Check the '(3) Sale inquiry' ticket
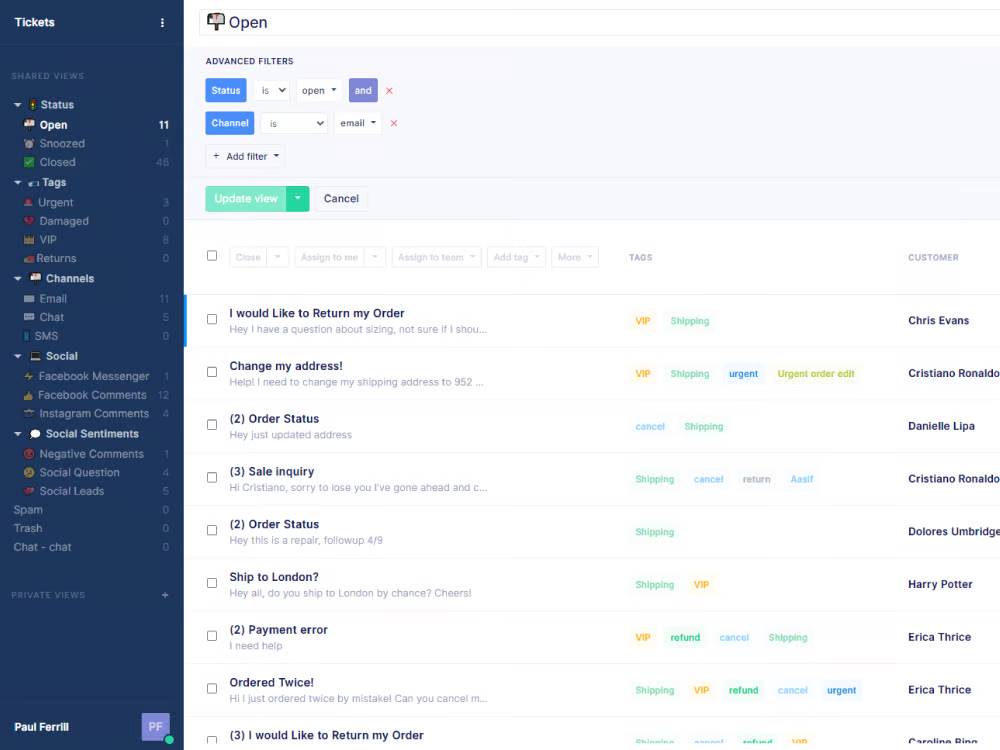The height and width of the screenshot is (750, 1000). point(212,478)
